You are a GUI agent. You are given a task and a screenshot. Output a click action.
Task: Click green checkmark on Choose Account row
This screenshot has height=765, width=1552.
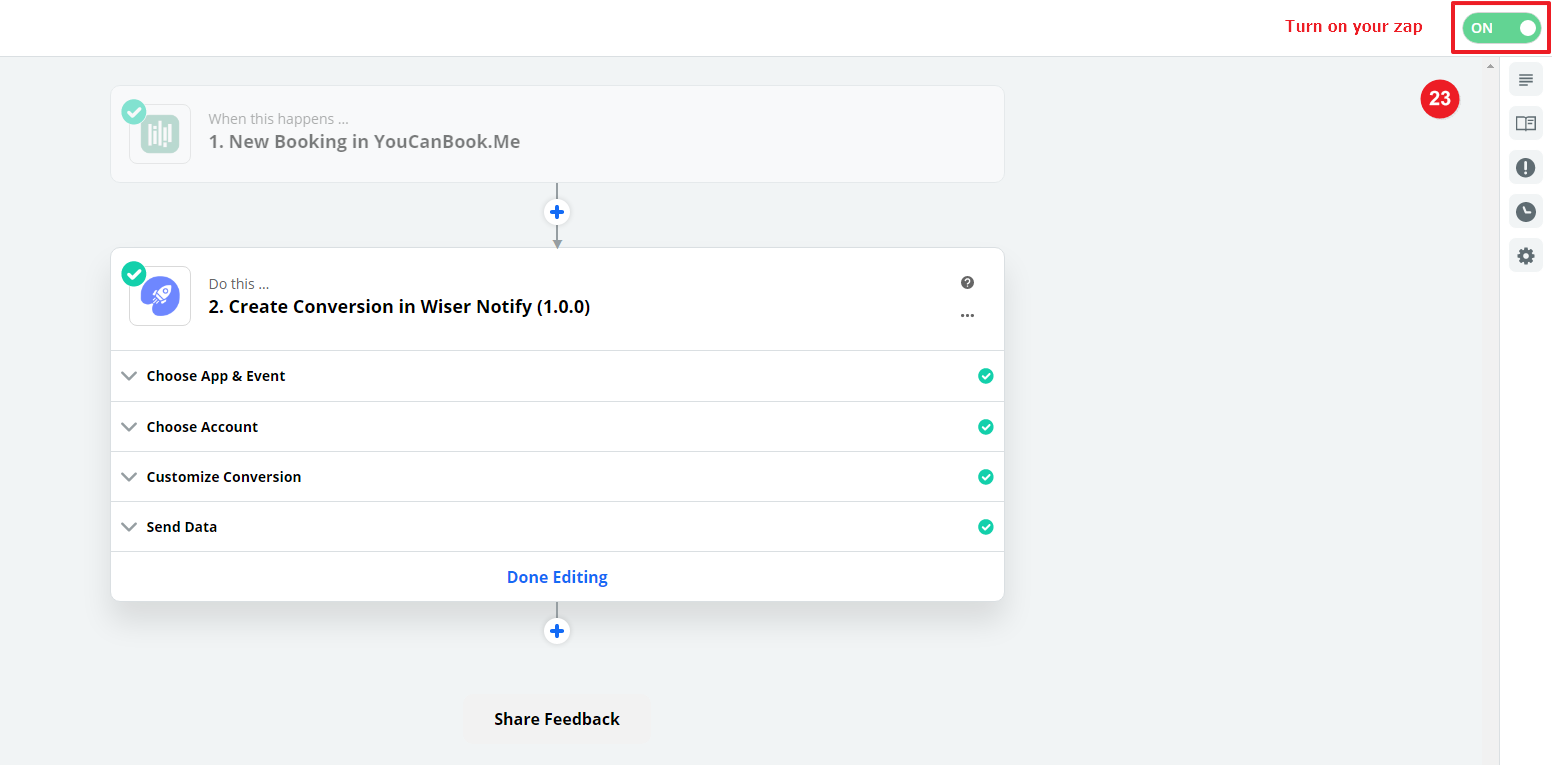[x=985, y=427]
